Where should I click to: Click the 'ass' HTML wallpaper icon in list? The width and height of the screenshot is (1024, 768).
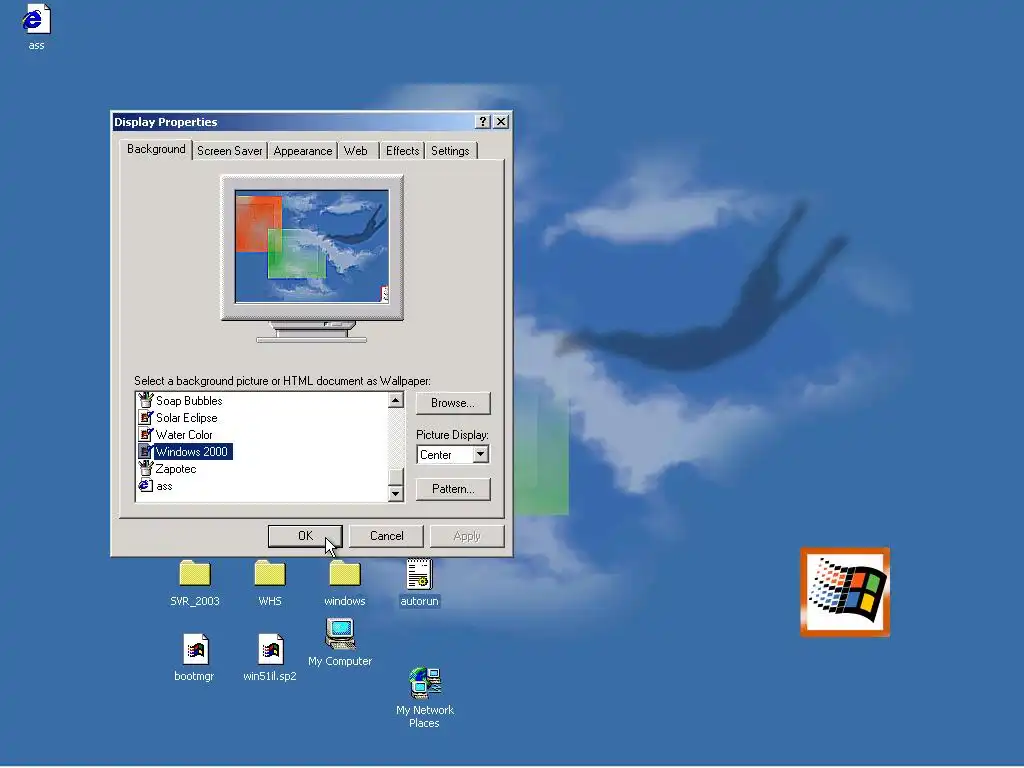[146, 485]
